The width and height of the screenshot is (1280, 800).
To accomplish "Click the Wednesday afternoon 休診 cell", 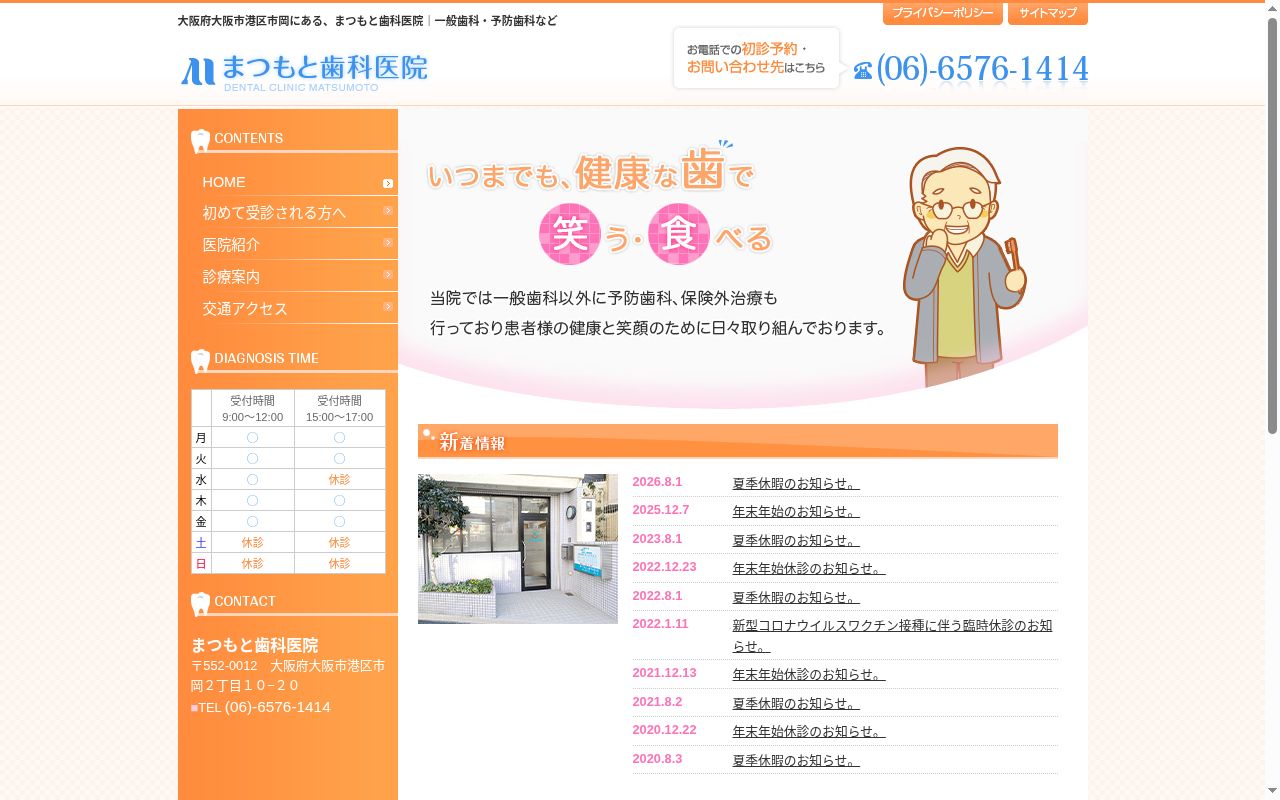I will coord(340,480).
